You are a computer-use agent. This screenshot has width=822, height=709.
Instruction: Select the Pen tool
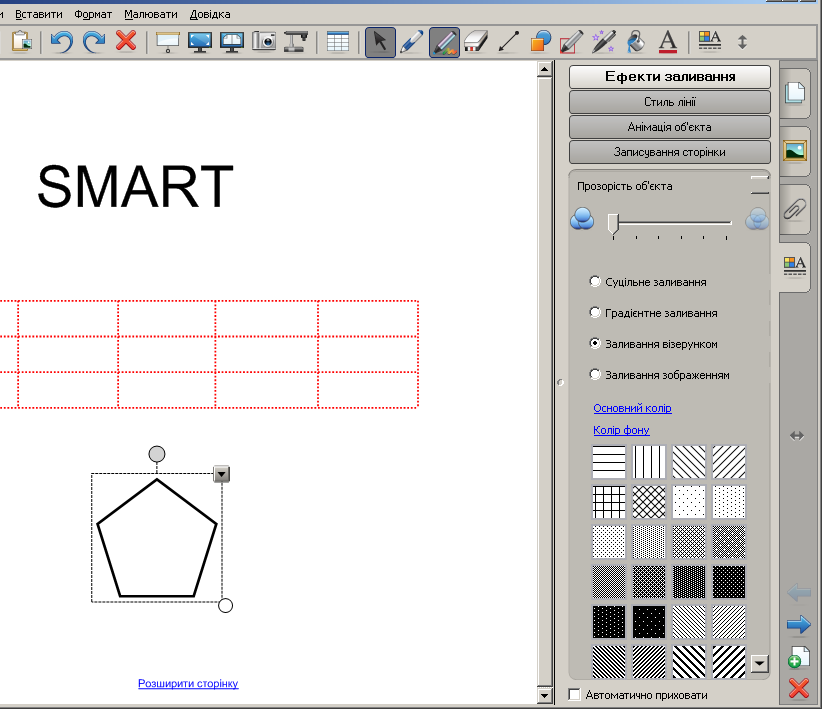coord(412,42)
